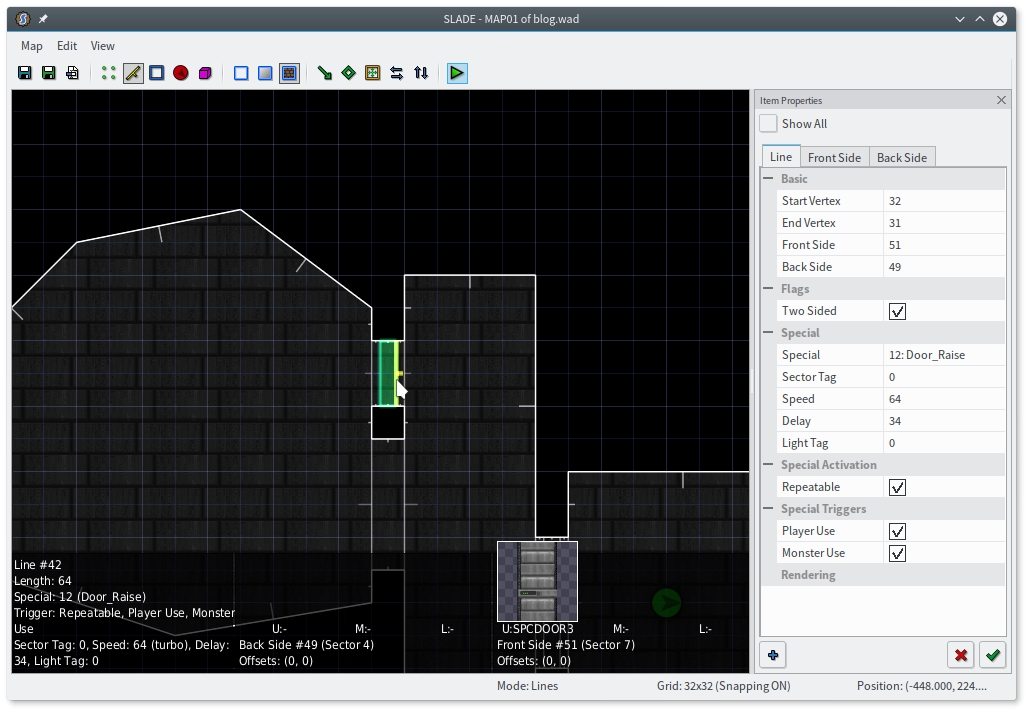
Task: Switch to the Front Side tab
Action: pyautogui.click(x=834, y=158)
